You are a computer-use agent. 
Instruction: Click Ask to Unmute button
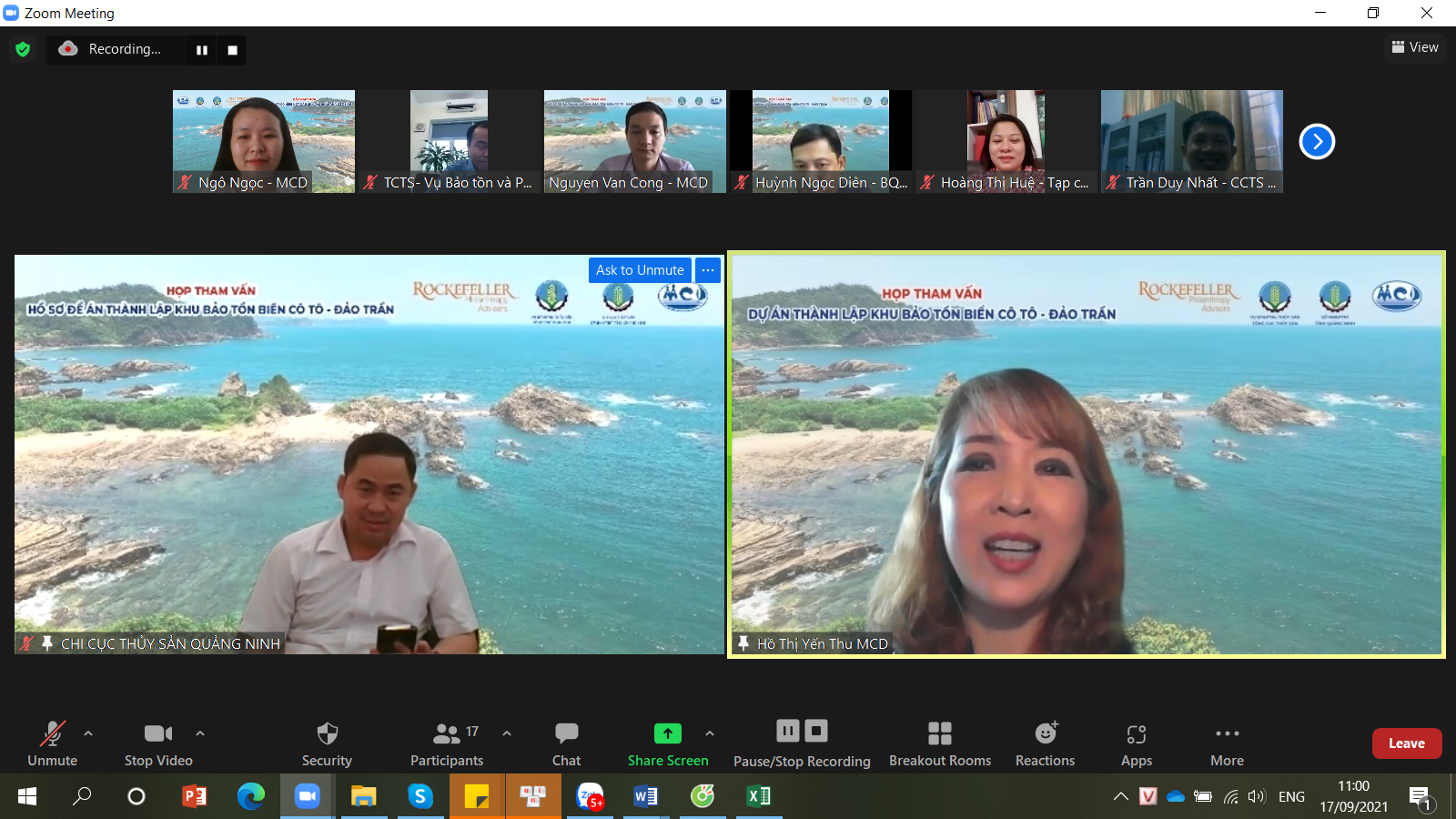(640, 270)
